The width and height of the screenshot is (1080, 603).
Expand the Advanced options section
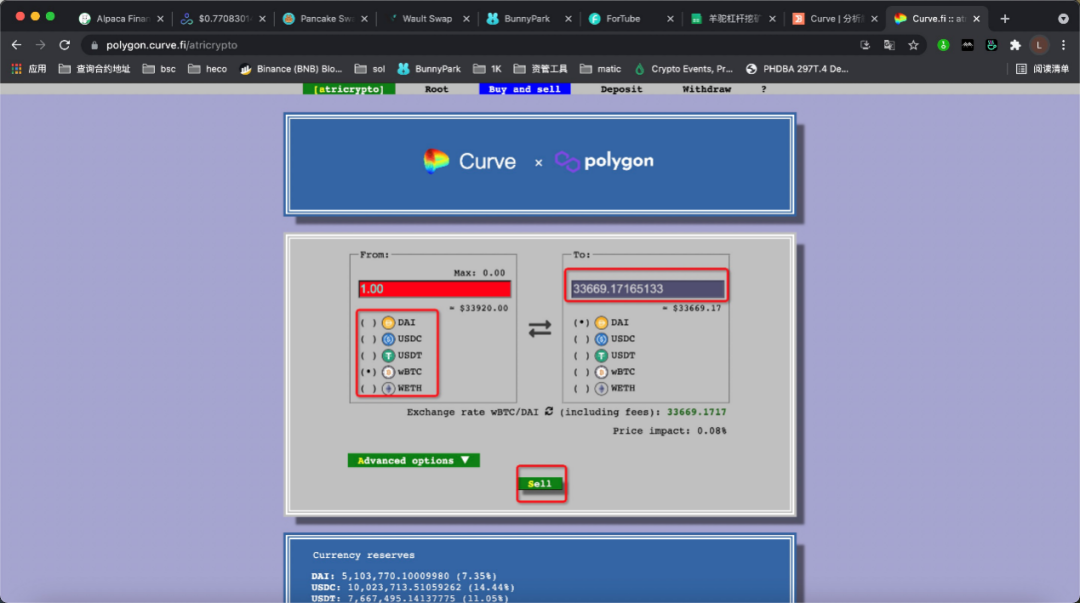[x=413, y=460]
